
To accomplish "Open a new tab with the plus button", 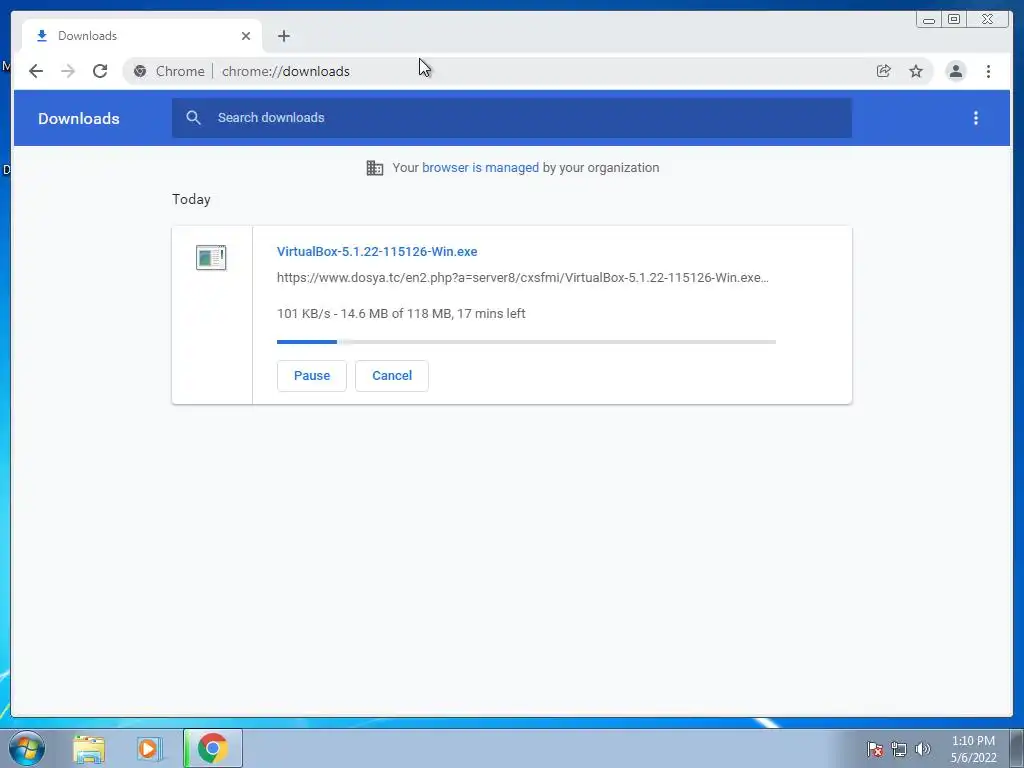I will 283,36.
